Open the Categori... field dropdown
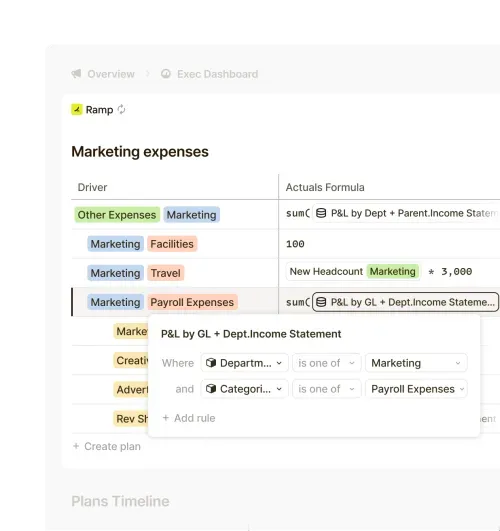The image size is (500, 531). pyautogui.click(x=244, y=388)
